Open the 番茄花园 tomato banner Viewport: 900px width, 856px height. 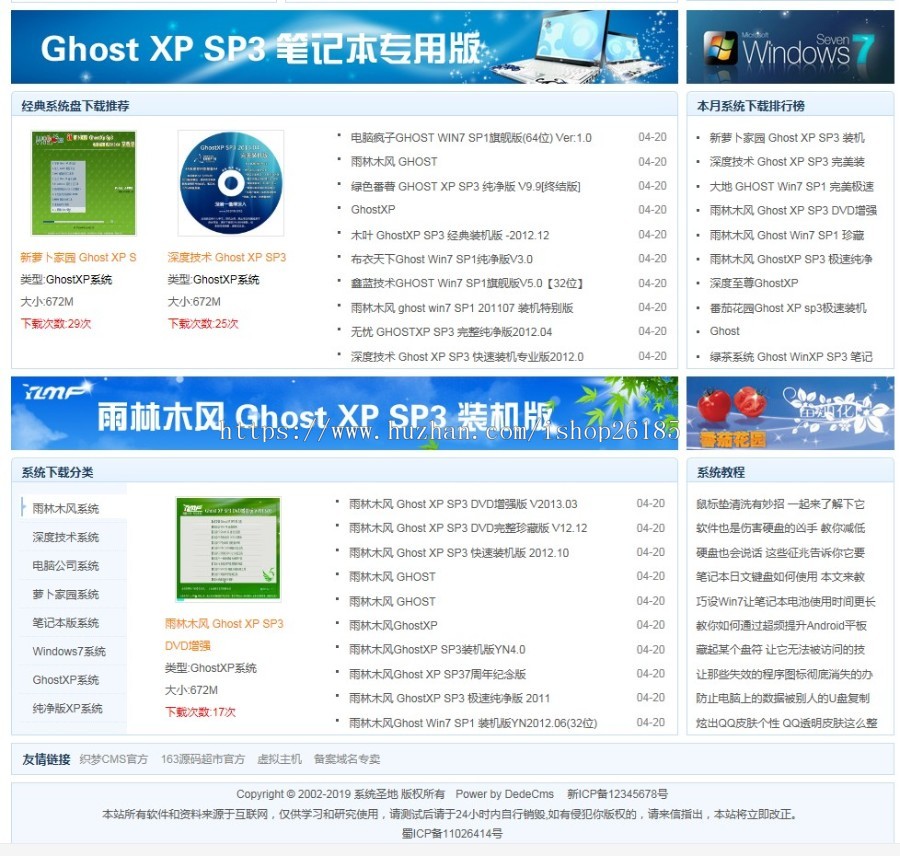click(790, 413)
